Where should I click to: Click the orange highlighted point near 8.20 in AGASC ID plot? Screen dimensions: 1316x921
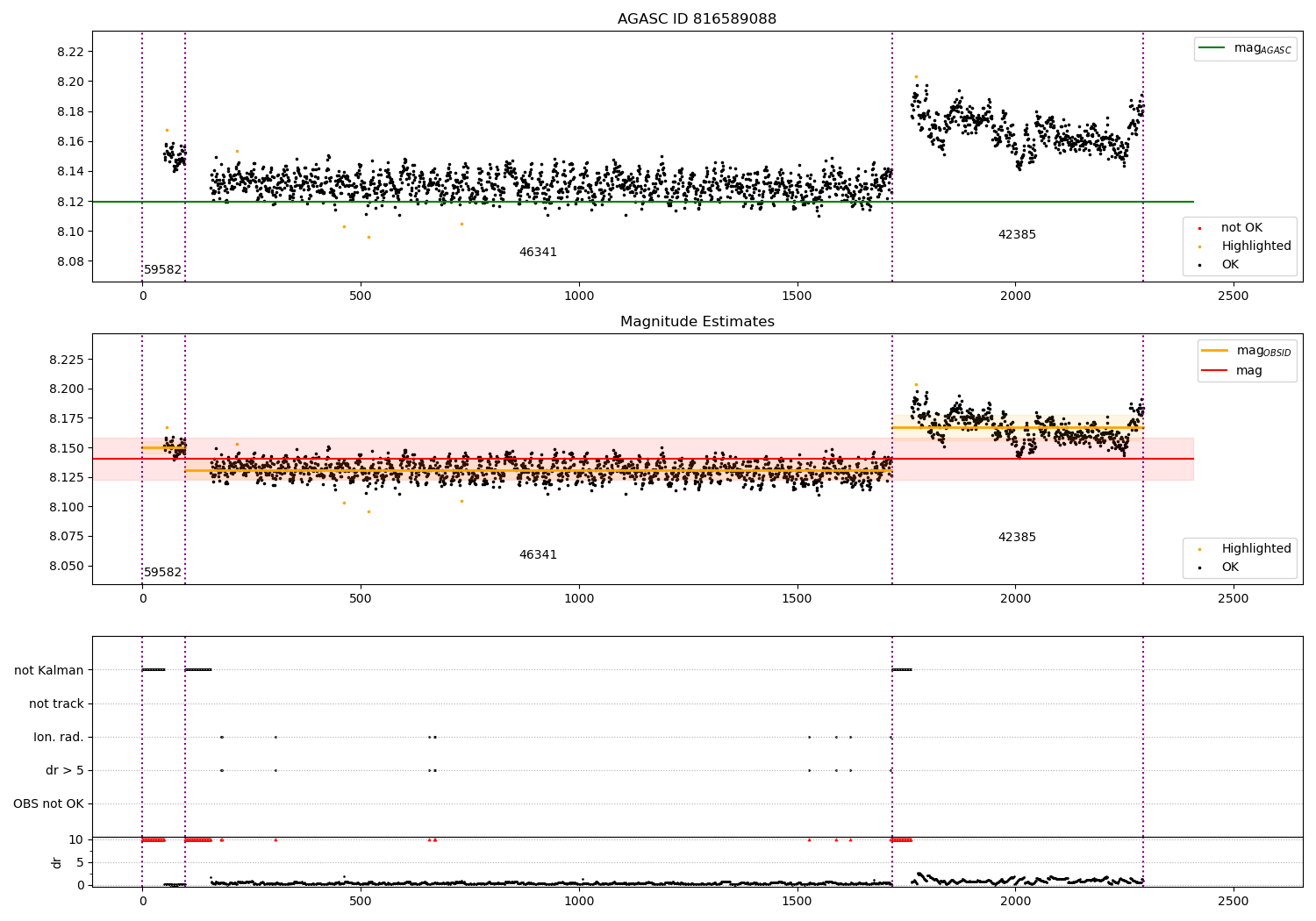[x=916, y=76]
